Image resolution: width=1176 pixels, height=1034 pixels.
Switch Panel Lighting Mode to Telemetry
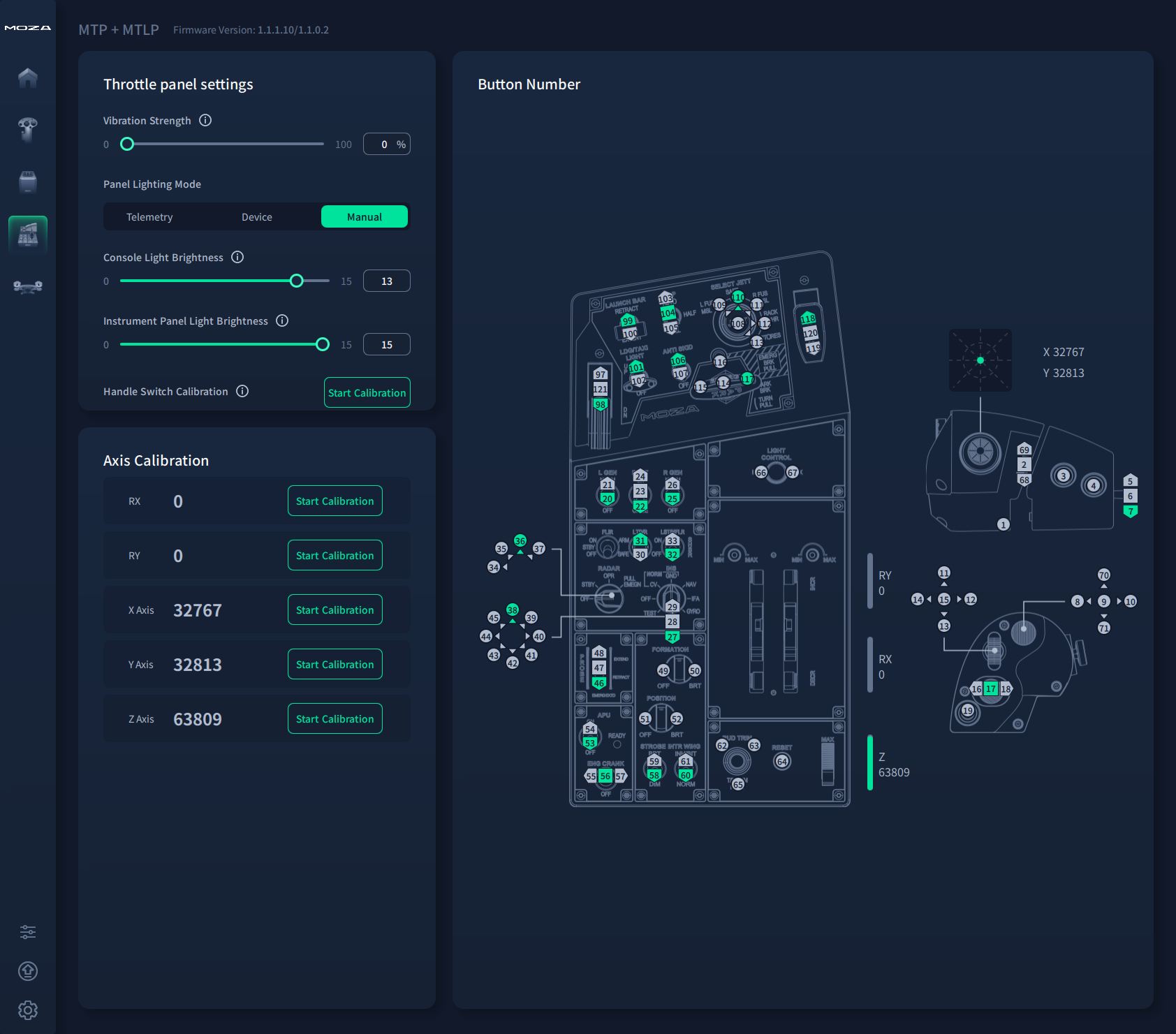[149, 217]
